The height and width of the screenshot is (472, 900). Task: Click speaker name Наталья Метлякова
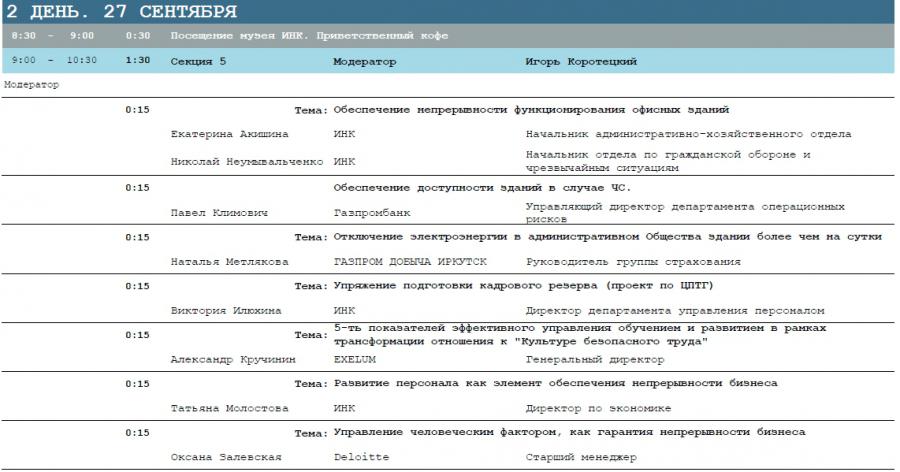tap(229, 262)
